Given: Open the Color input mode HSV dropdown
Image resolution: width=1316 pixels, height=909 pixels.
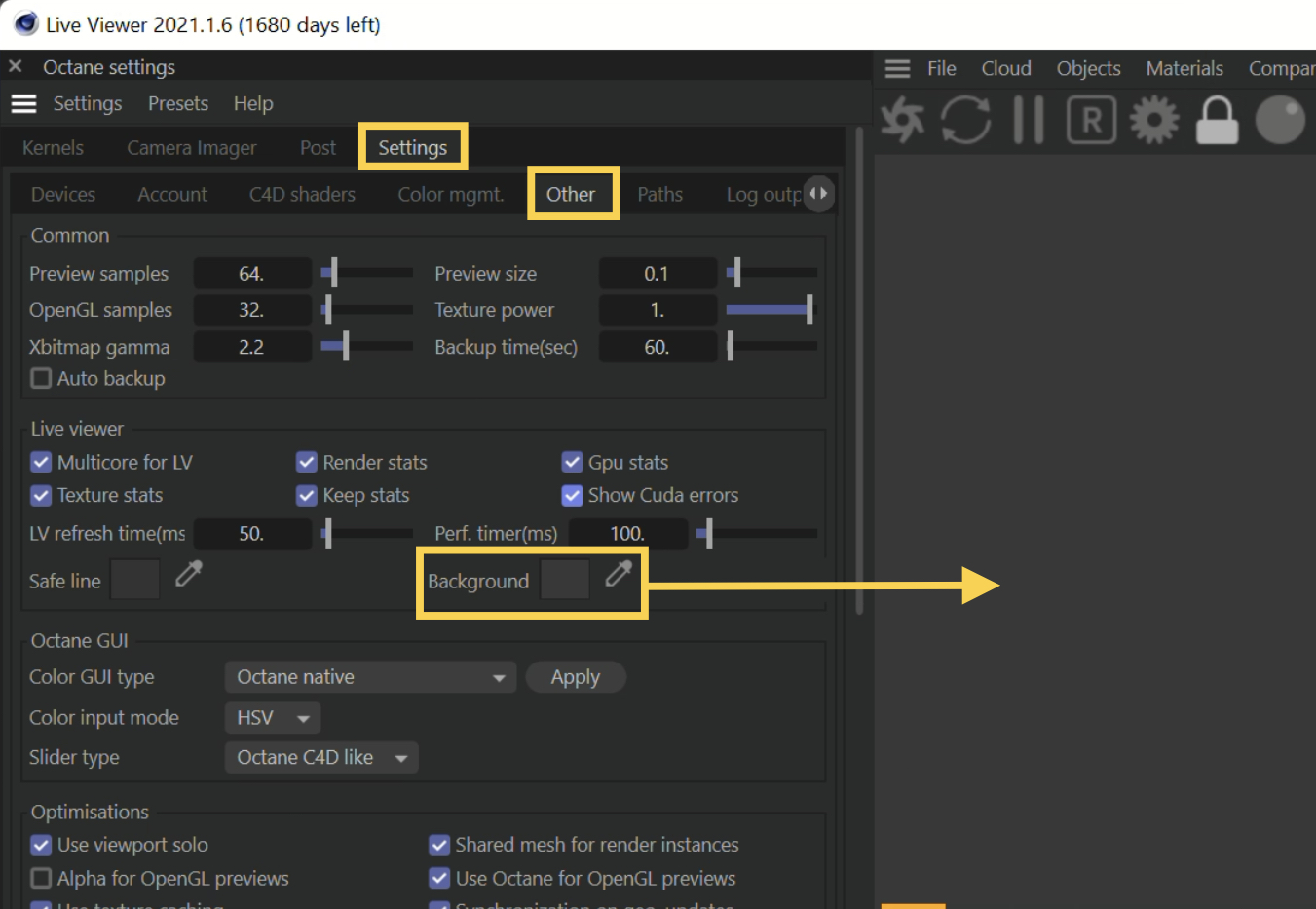Looking at the screenshot, I should [273, 718].
